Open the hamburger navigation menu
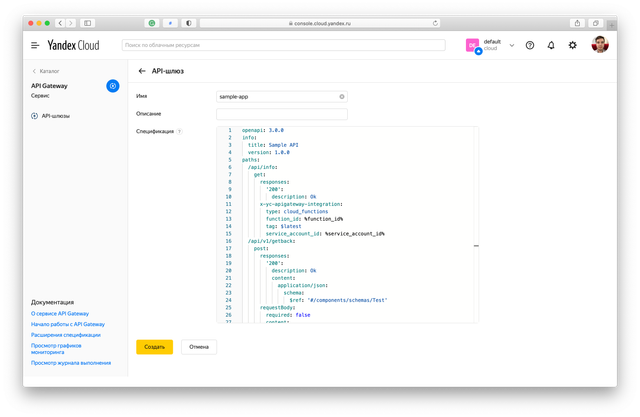 (x=35, y=45)
